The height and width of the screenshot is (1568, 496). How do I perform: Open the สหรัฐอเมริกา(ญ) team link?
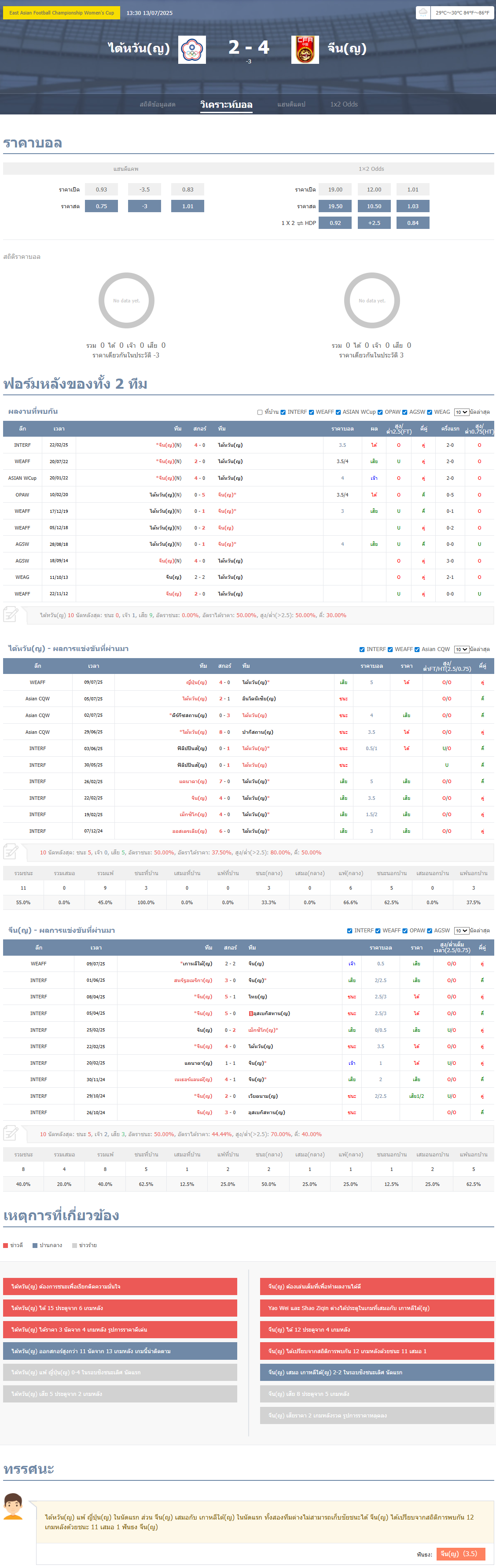click(x=193, y=981)
